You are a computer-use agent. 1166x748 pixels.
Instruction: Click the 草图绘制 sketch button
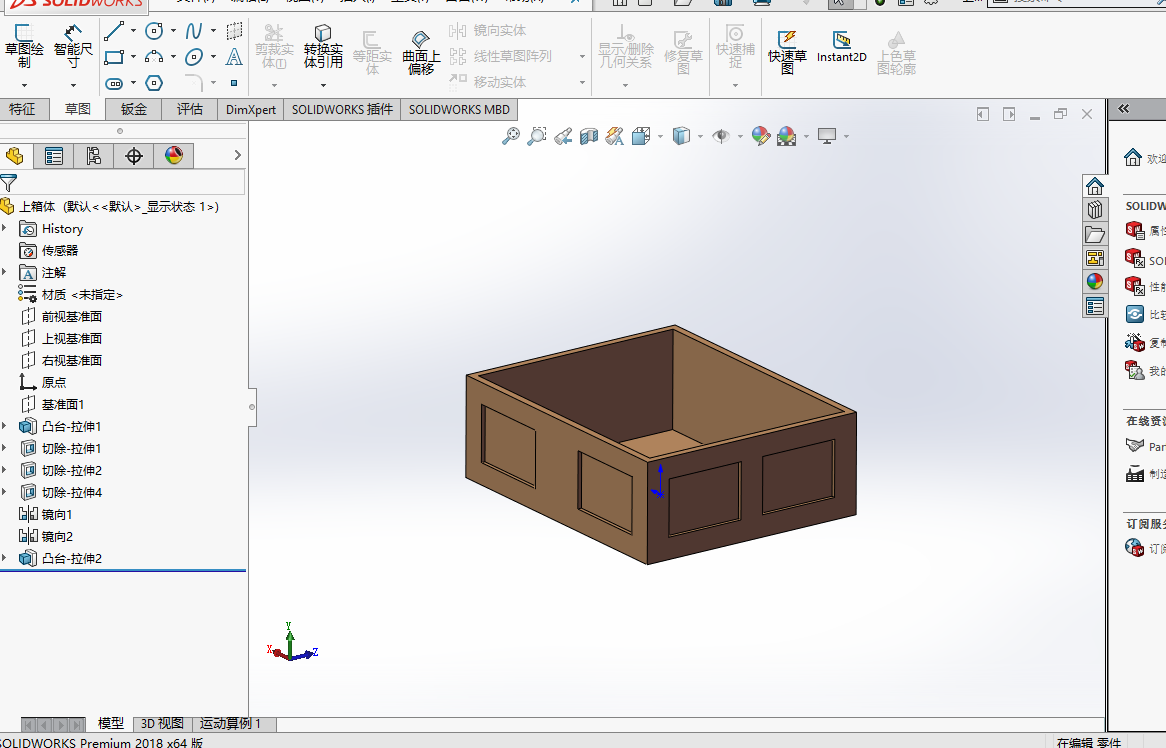(x=24, y=46)
